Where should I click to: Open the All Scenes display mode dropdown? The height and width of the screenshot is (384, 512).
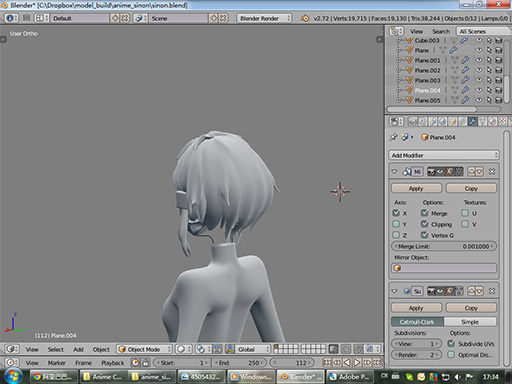click(483, 31)
